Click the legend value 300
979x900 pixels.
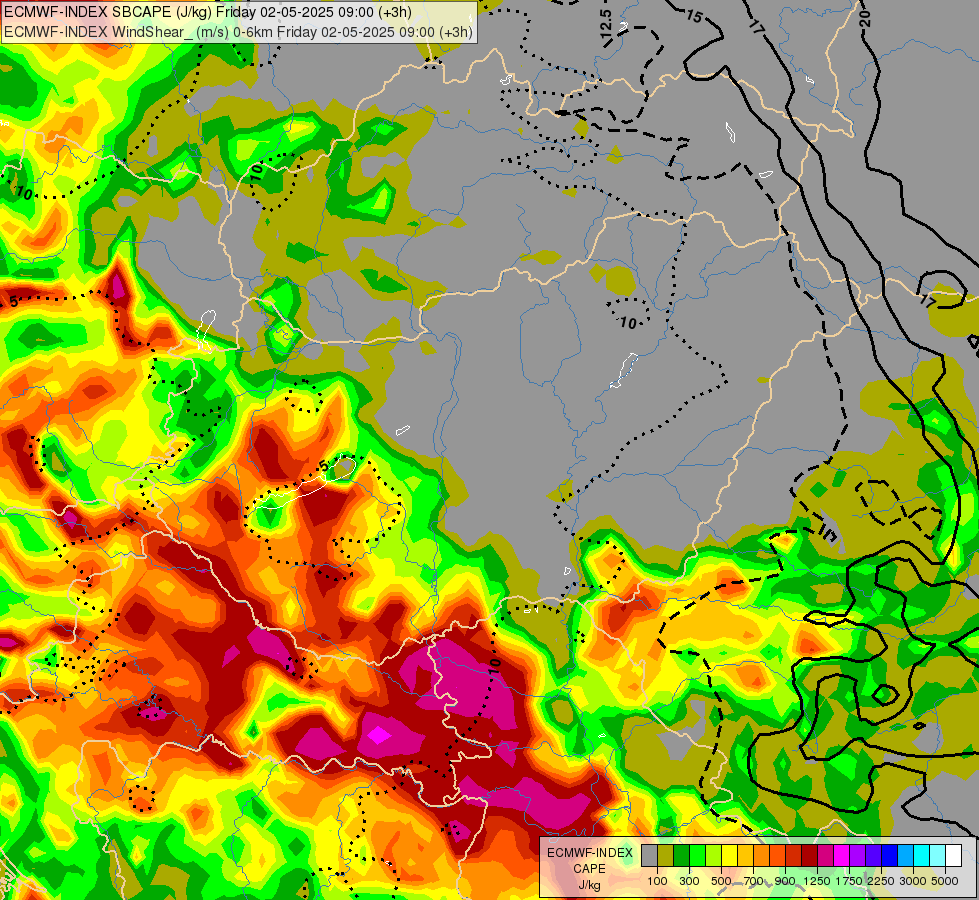[x=689, y=881]
